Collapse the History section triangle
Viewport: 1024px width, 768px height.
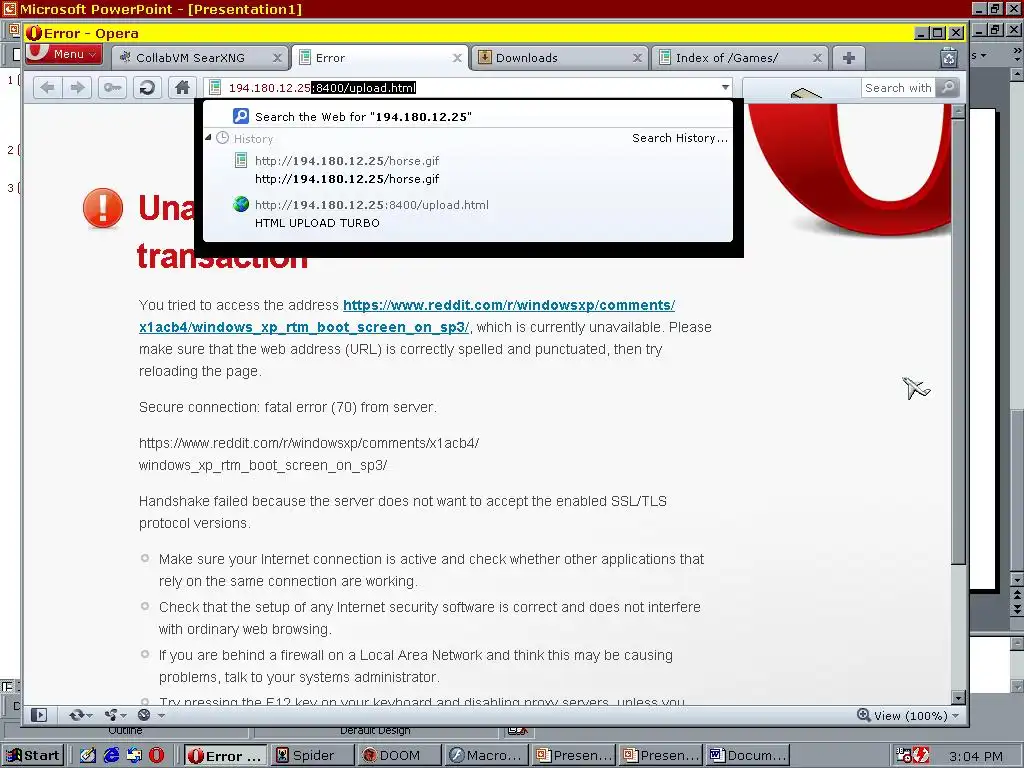208,138
